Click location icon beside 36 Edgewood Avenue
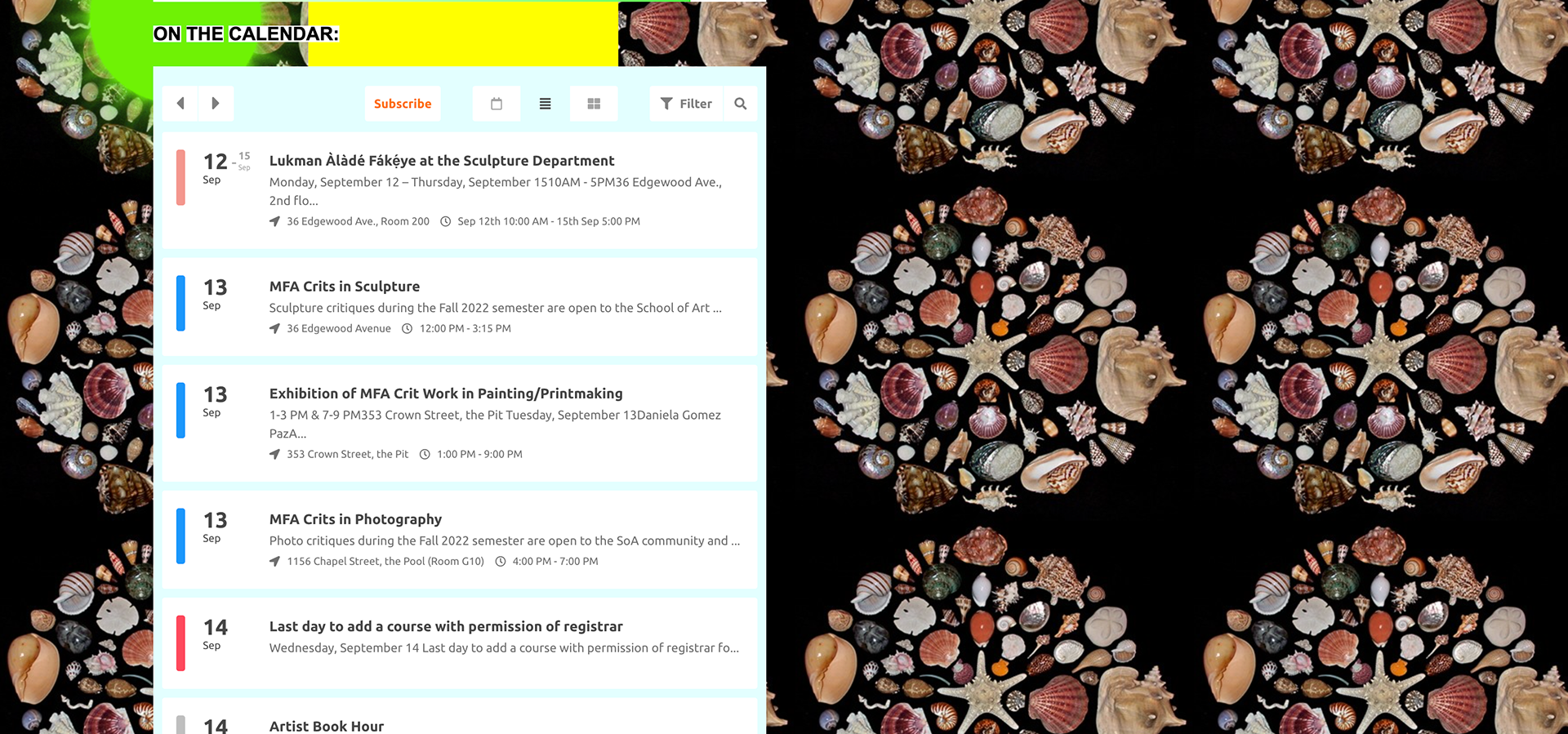Image resolution: width=1568 pixels, height=734 pixels. tap(274, 328)
